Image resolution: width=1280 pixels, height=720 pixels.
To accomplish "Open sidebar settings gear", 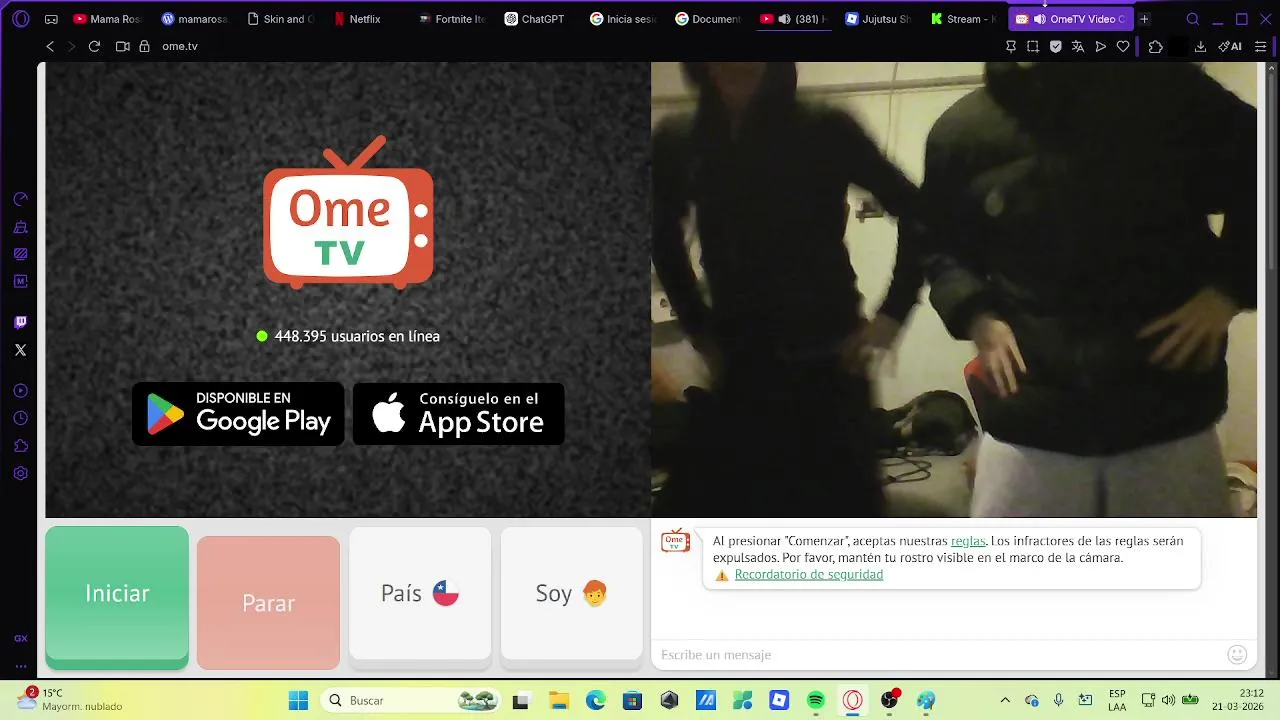I will coord(20,474).
